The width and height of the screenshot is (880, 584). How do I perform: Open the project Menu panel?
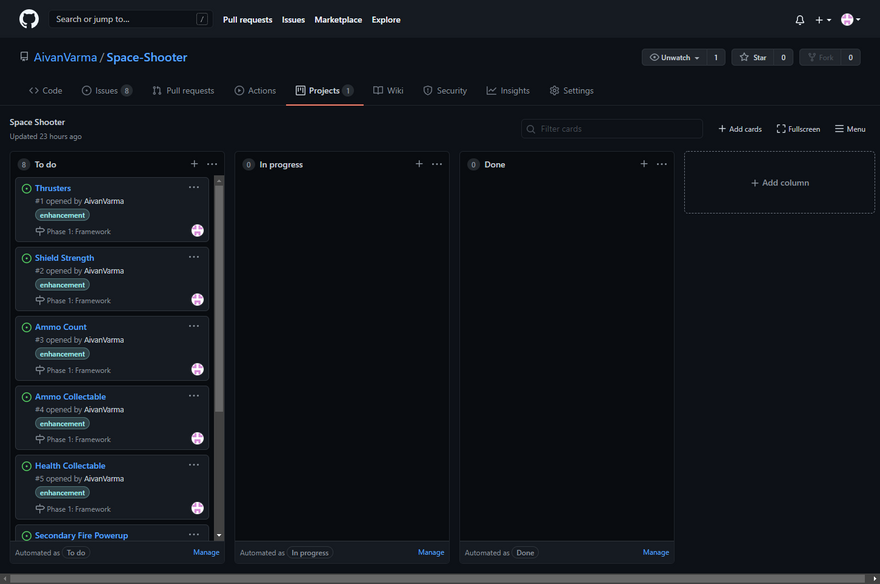850,129
